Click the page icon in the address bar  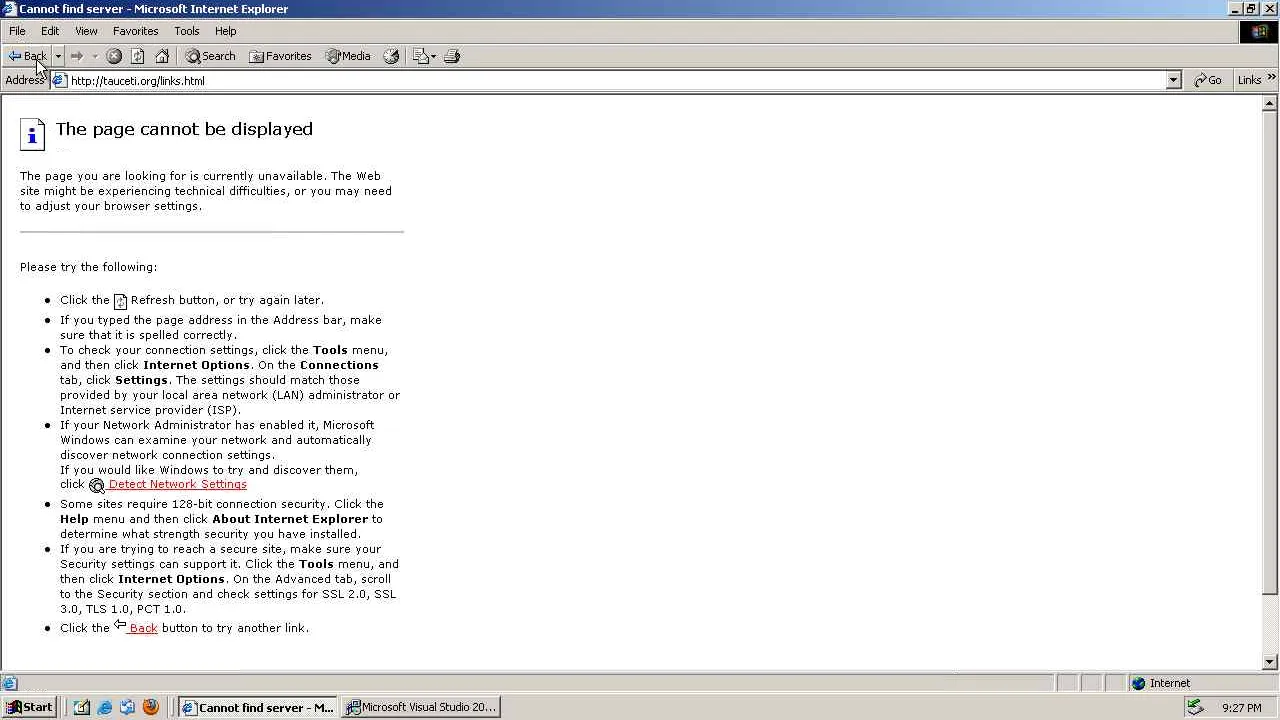click(x=60, y=81)
